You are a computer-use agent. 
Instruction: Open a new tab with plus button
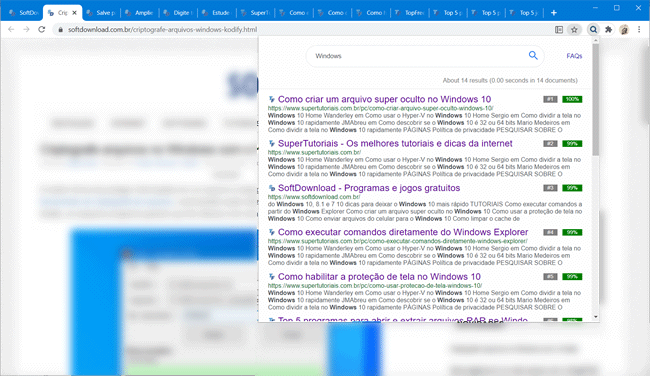click(554, 13)
